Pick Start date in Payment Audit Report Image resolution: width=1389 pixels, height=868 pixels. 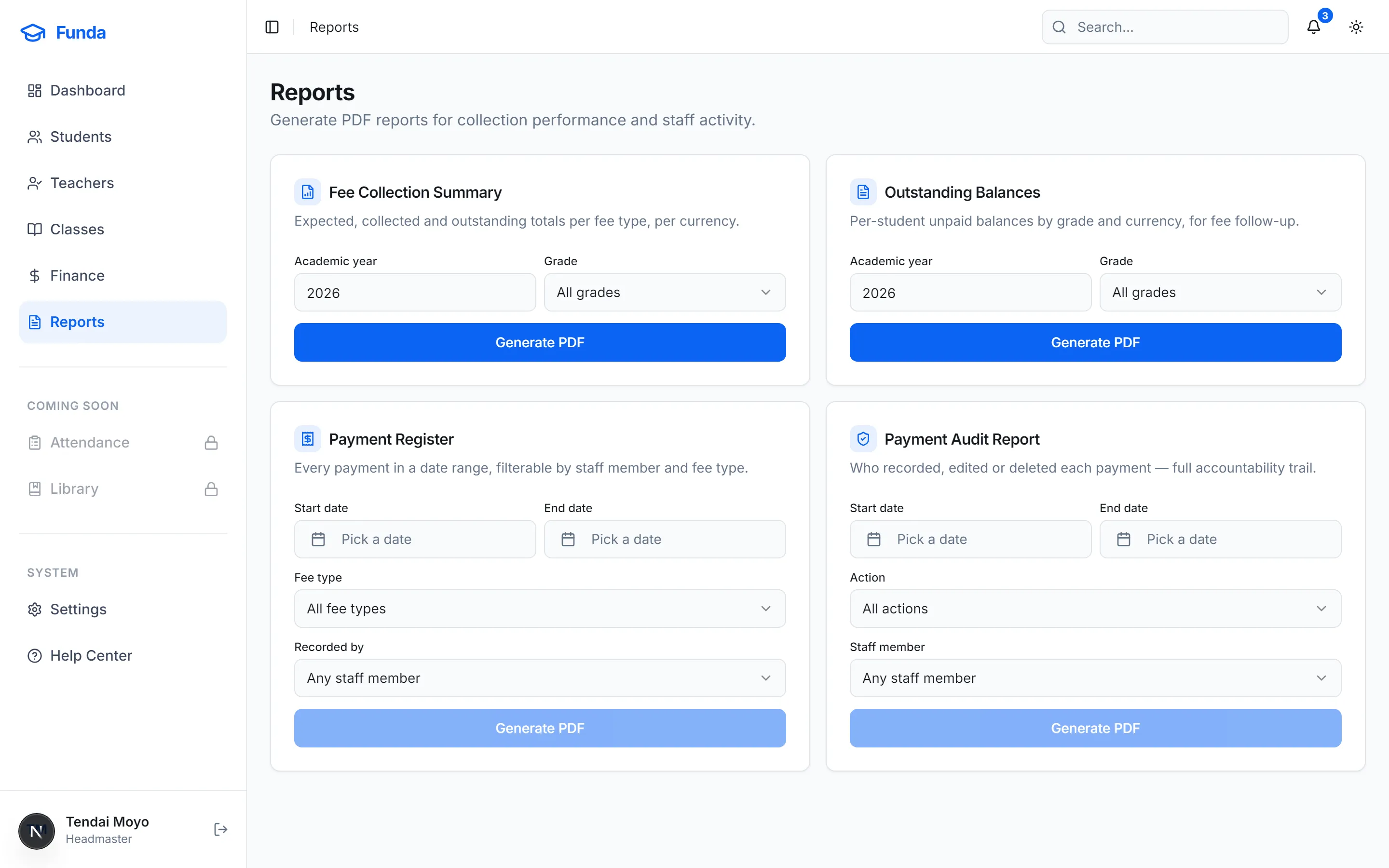pyautogui.click(x=970, y=539)
